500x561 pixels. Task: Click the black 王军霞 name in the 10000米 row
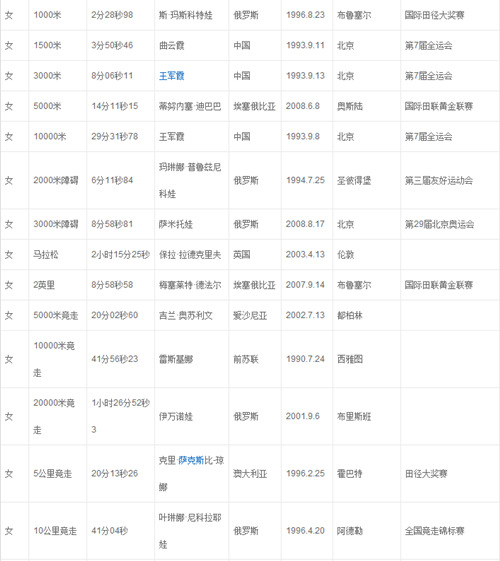click(x=172, y=137)
